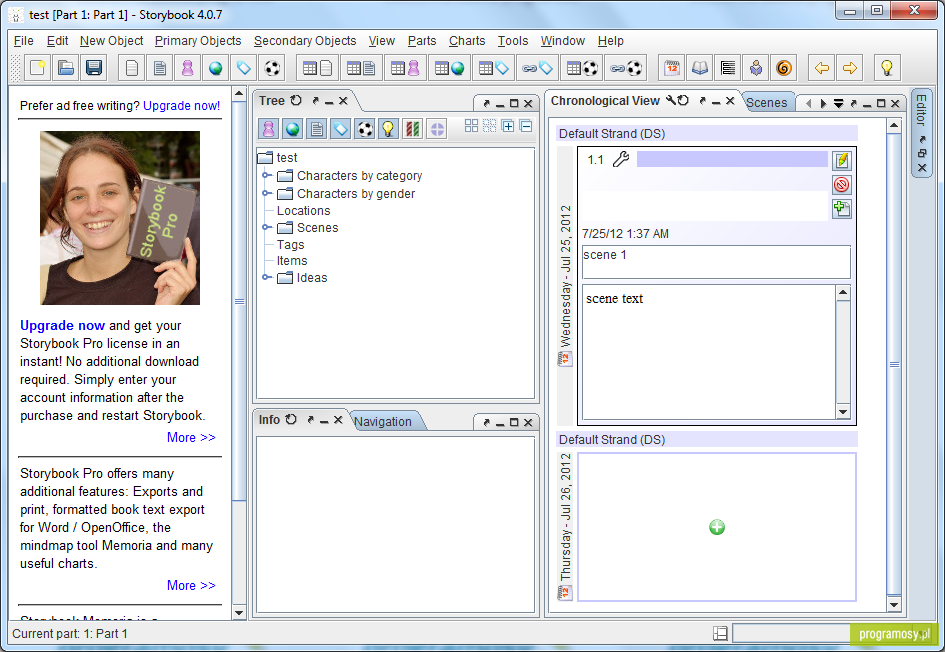Toggle characters display in the Tree toolbar

pos(268,128)
